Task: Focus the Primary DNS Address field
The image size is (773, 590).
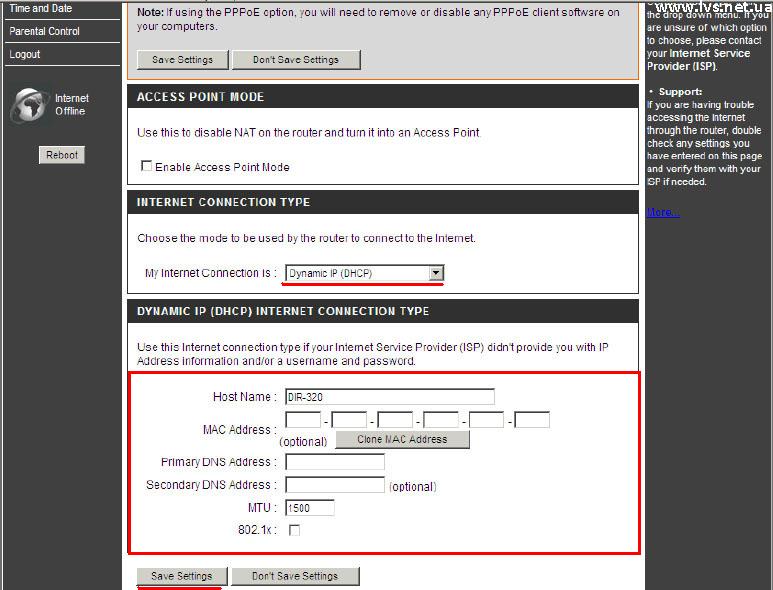Action: pyautogui.click(x=335, y=462)
